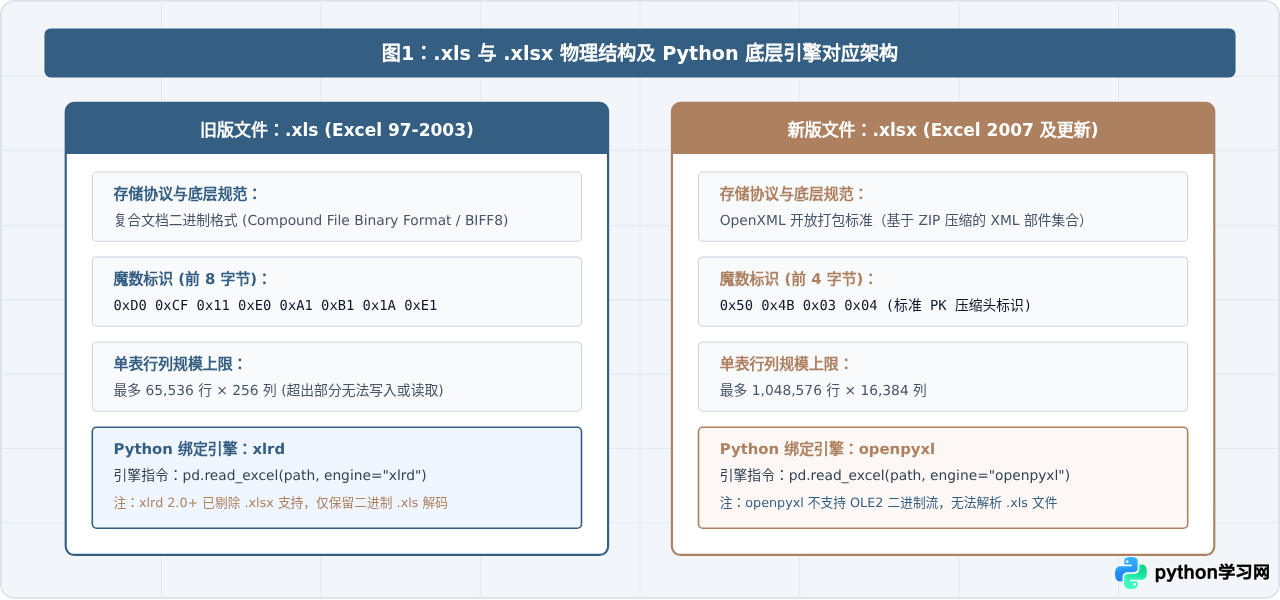Click the Python logo icon

tap(1131, 574)
